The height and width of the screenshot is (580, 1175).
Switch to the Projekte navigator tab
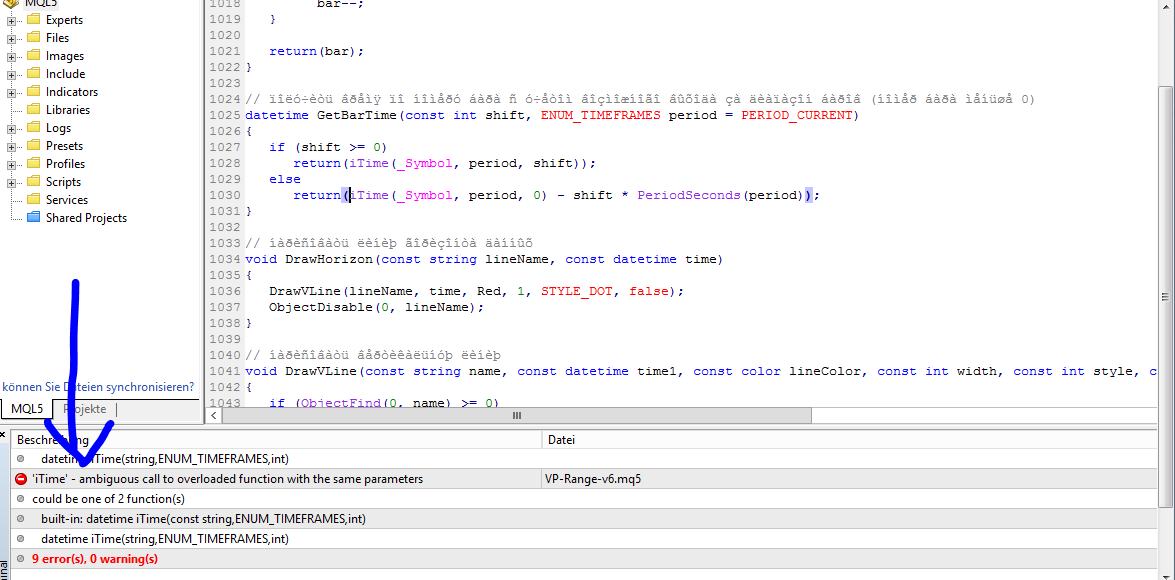85,409
